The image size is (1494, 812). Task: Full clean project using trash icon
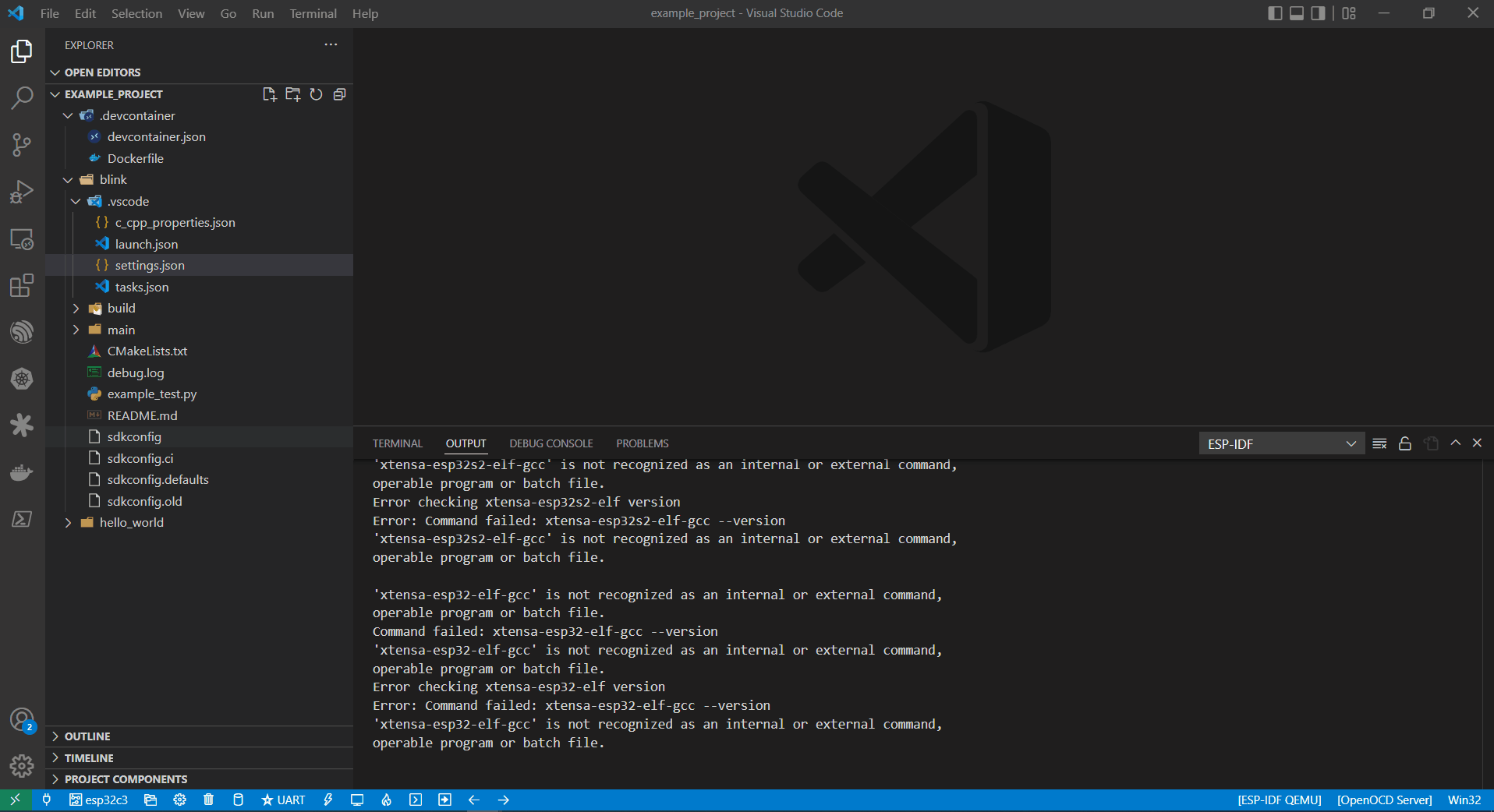(208, 800)
